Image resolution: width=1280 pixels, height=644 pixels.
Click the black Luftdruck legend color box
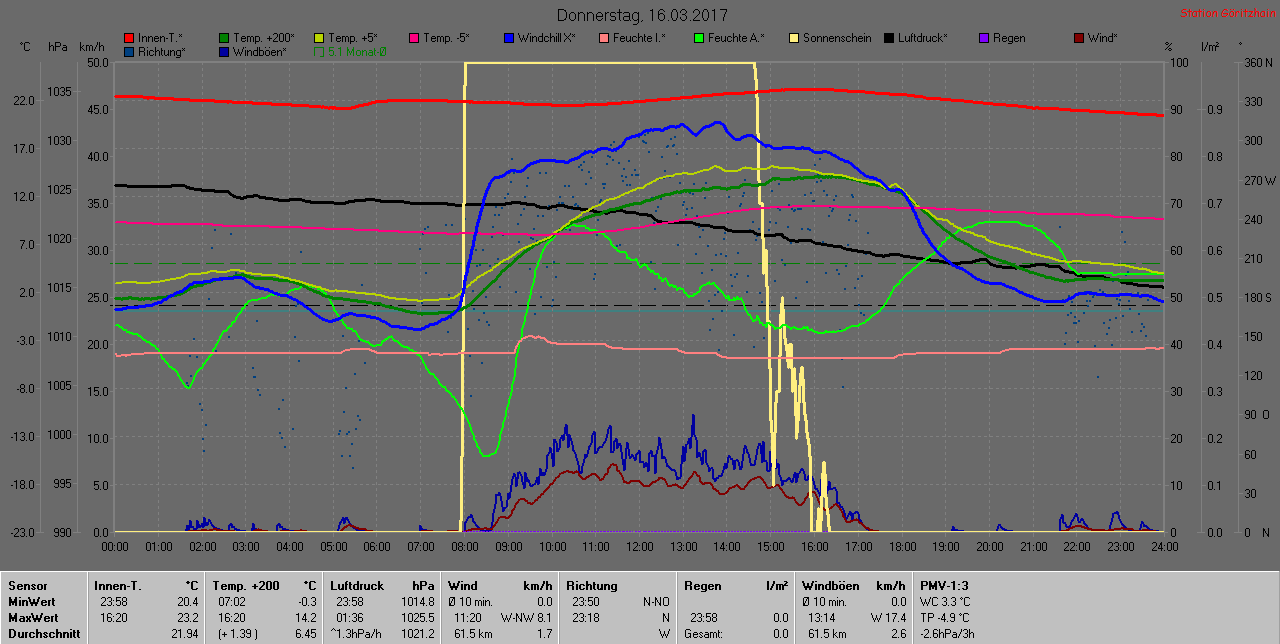click(x=889, y=38)
